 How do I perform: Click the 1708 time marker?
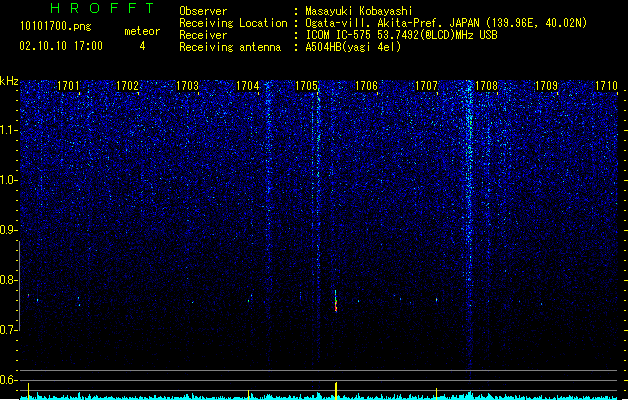pyautogui.click(x=486, y=86)
